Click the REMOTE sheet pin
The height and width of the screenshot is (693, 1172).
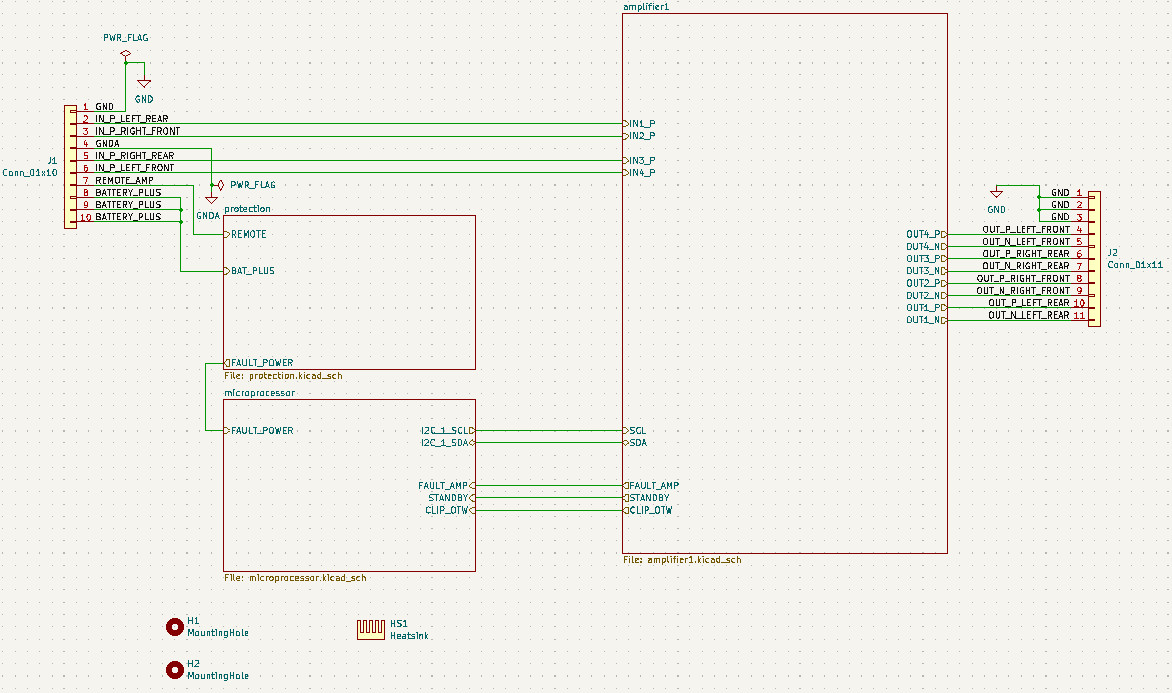point(245,234)
